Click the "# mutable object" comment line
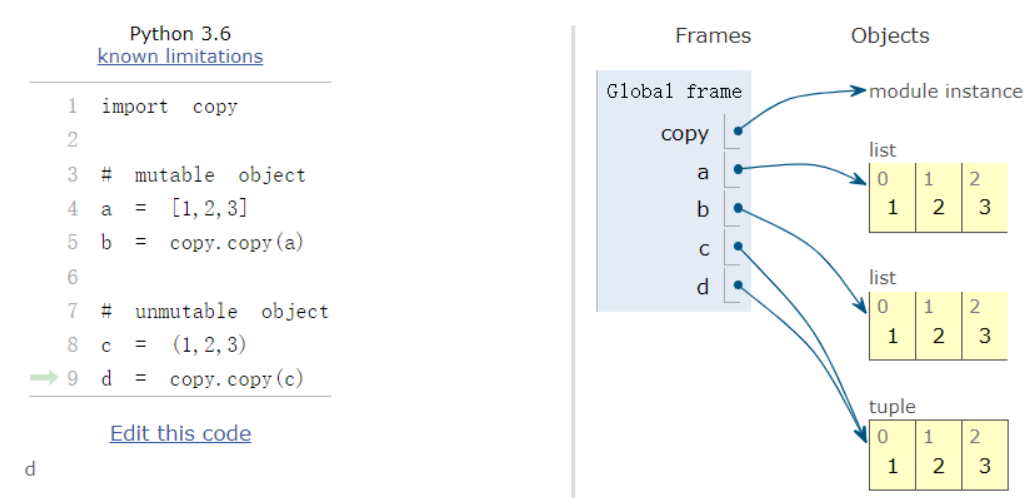The width and height of the screenshot is (1030, 498). point(203,175)
